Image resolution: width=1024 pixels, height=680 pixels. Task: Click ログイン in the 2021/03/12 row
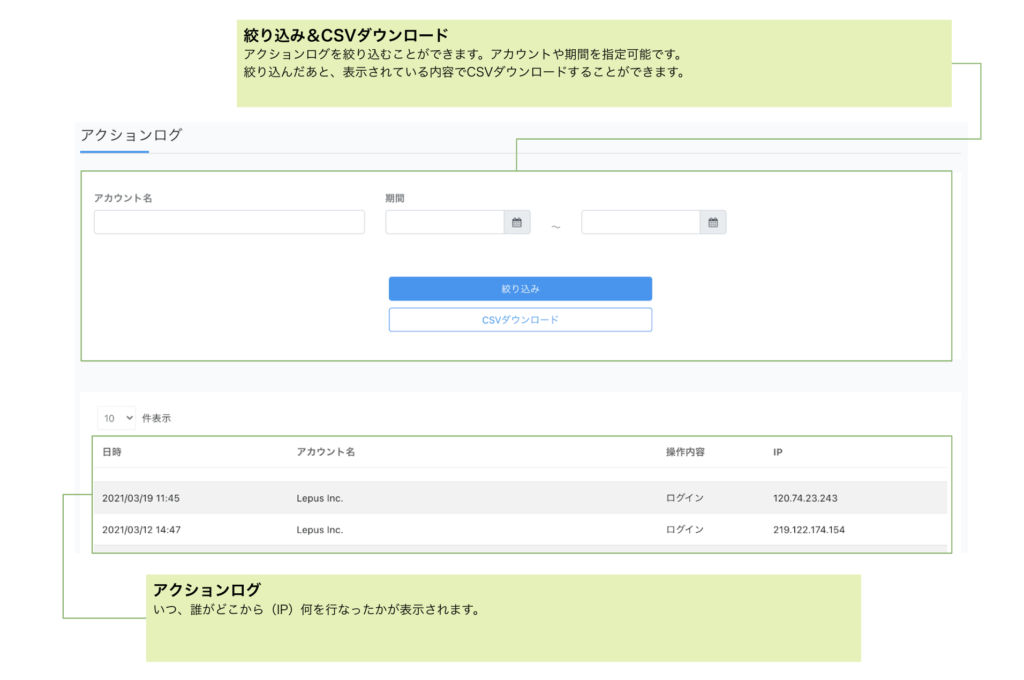685,530
